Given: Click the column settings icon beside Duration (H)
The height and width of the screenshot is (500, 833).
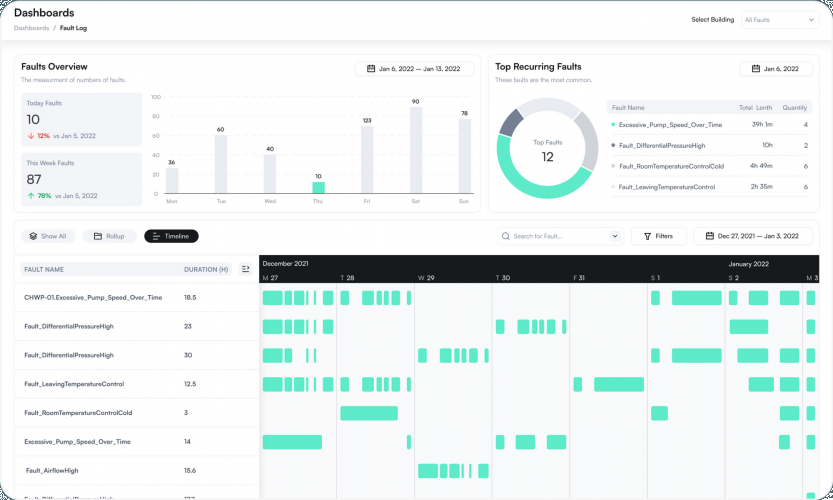Looking at the screenshot, I should pos(245,269).
